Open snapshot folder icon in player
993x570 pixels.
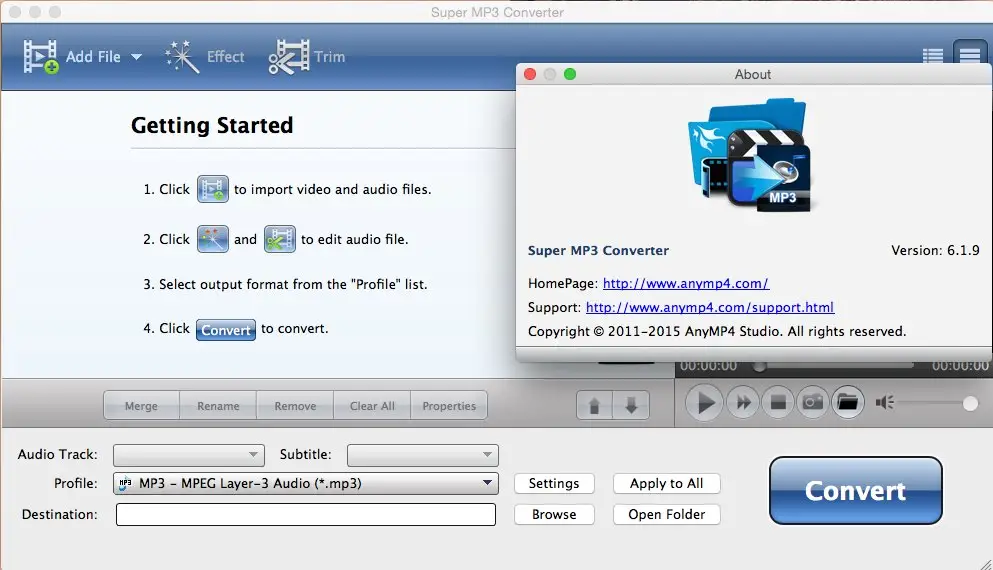[x=847, y=402]
